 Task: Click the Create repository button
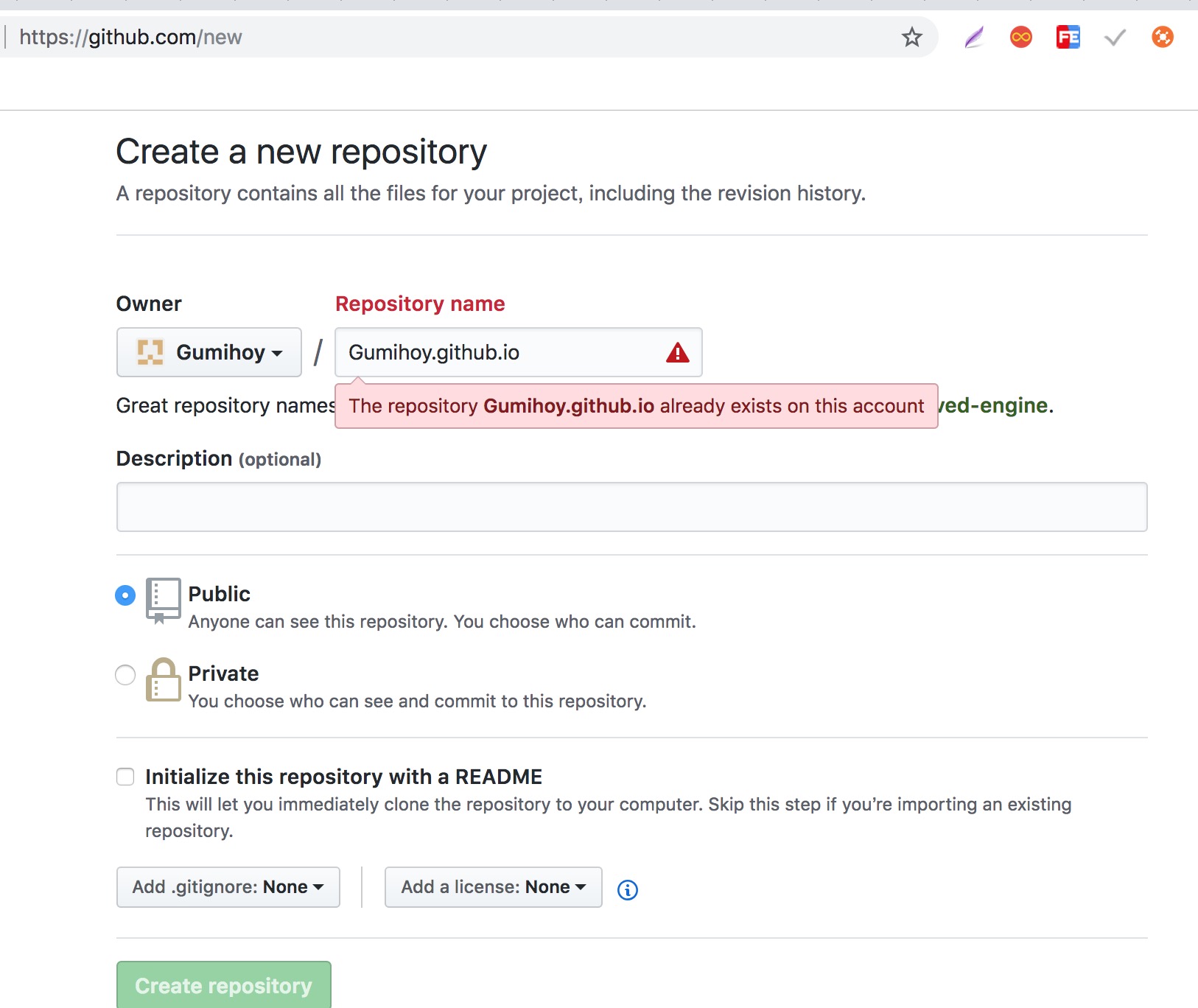pyautogui.click(x=224, y=985)
